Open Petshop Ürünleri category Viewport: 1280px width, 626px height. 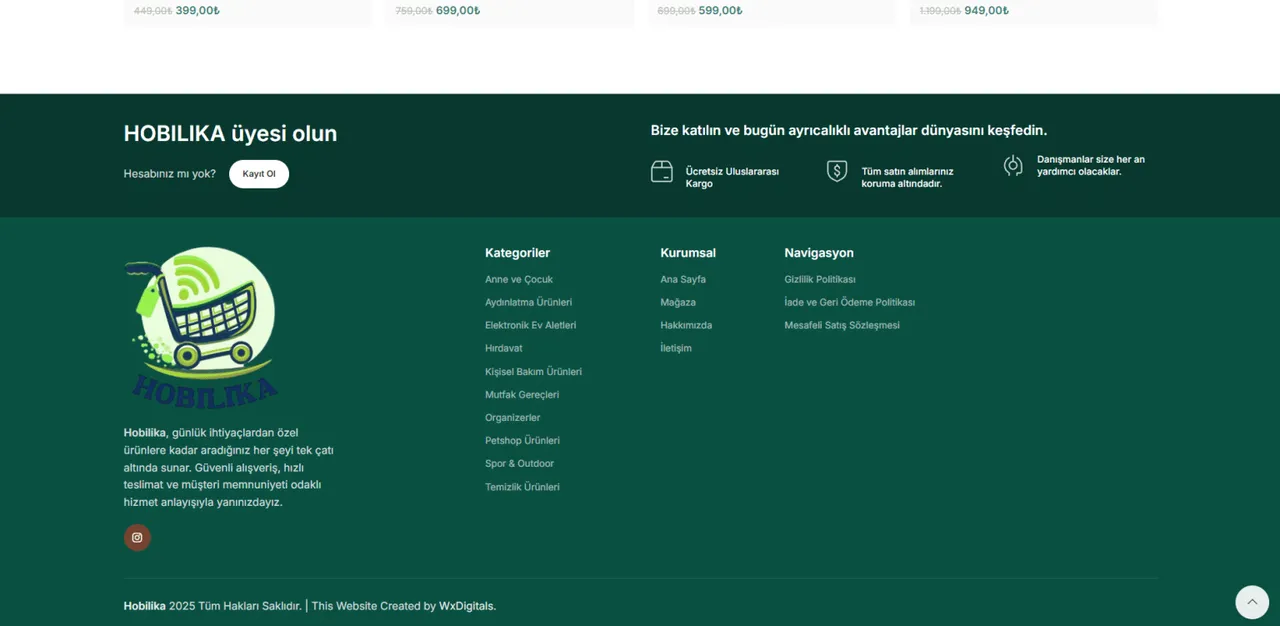point(522,441)
